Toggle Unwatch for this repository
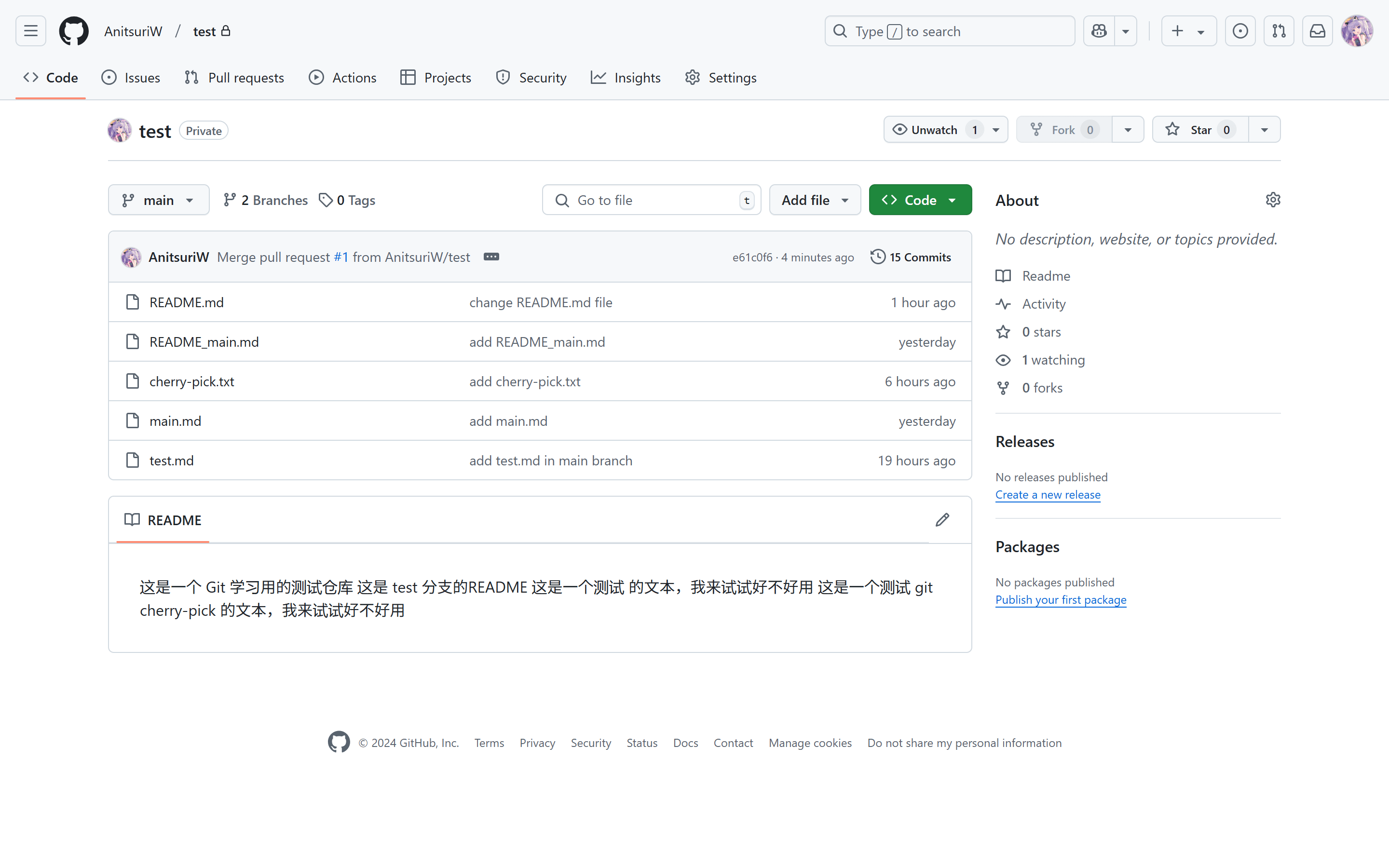The width and height of the screenshot is (1389, 868). pyautogui.click(x=934, y=130)
